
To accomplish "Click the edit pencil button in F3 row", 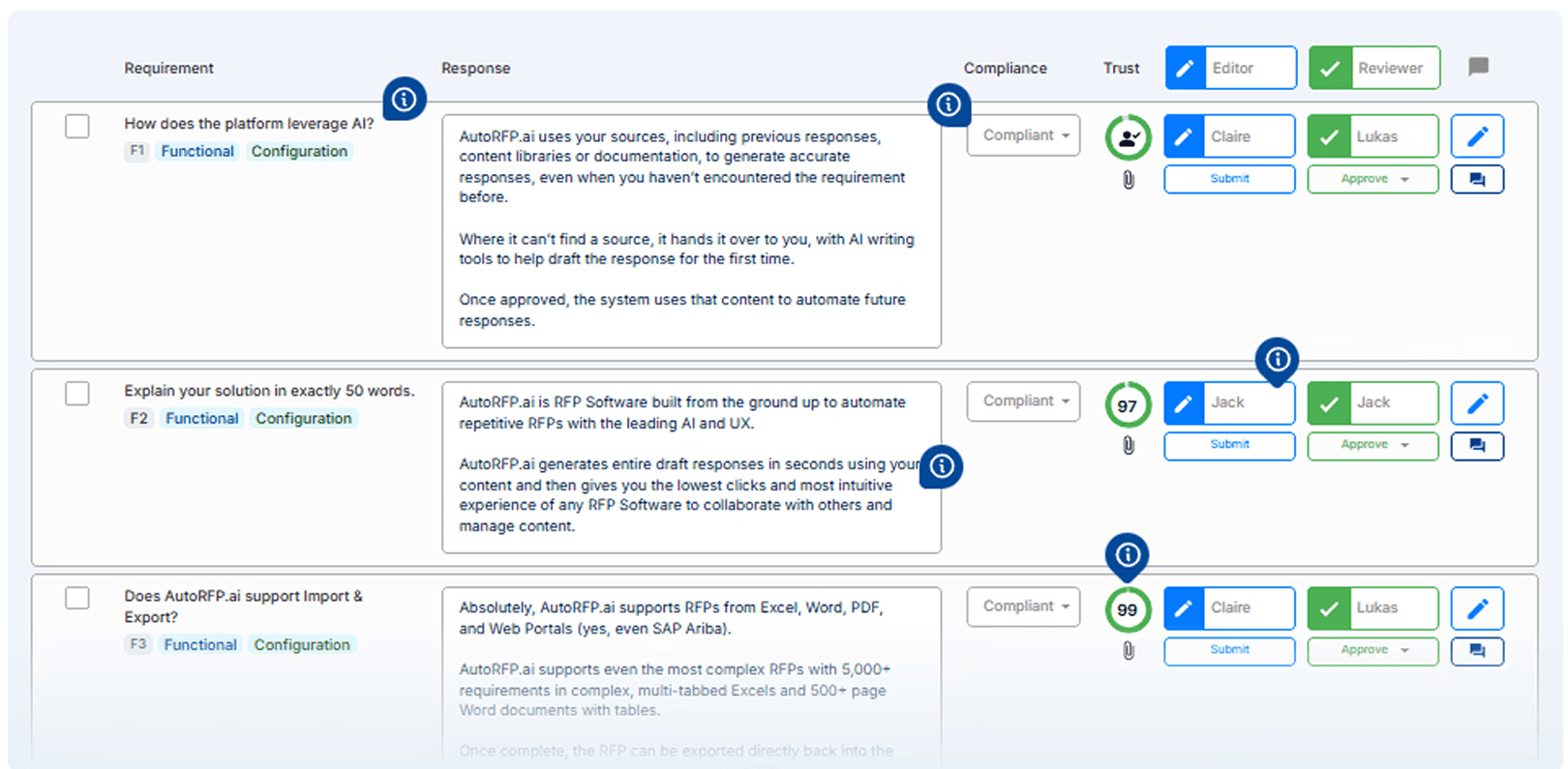I will (x=1477, y=608).
